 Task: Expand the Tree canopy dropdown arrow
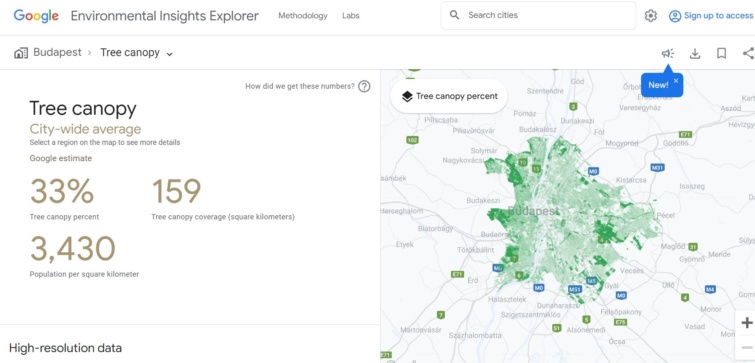(x=169, y=54)
